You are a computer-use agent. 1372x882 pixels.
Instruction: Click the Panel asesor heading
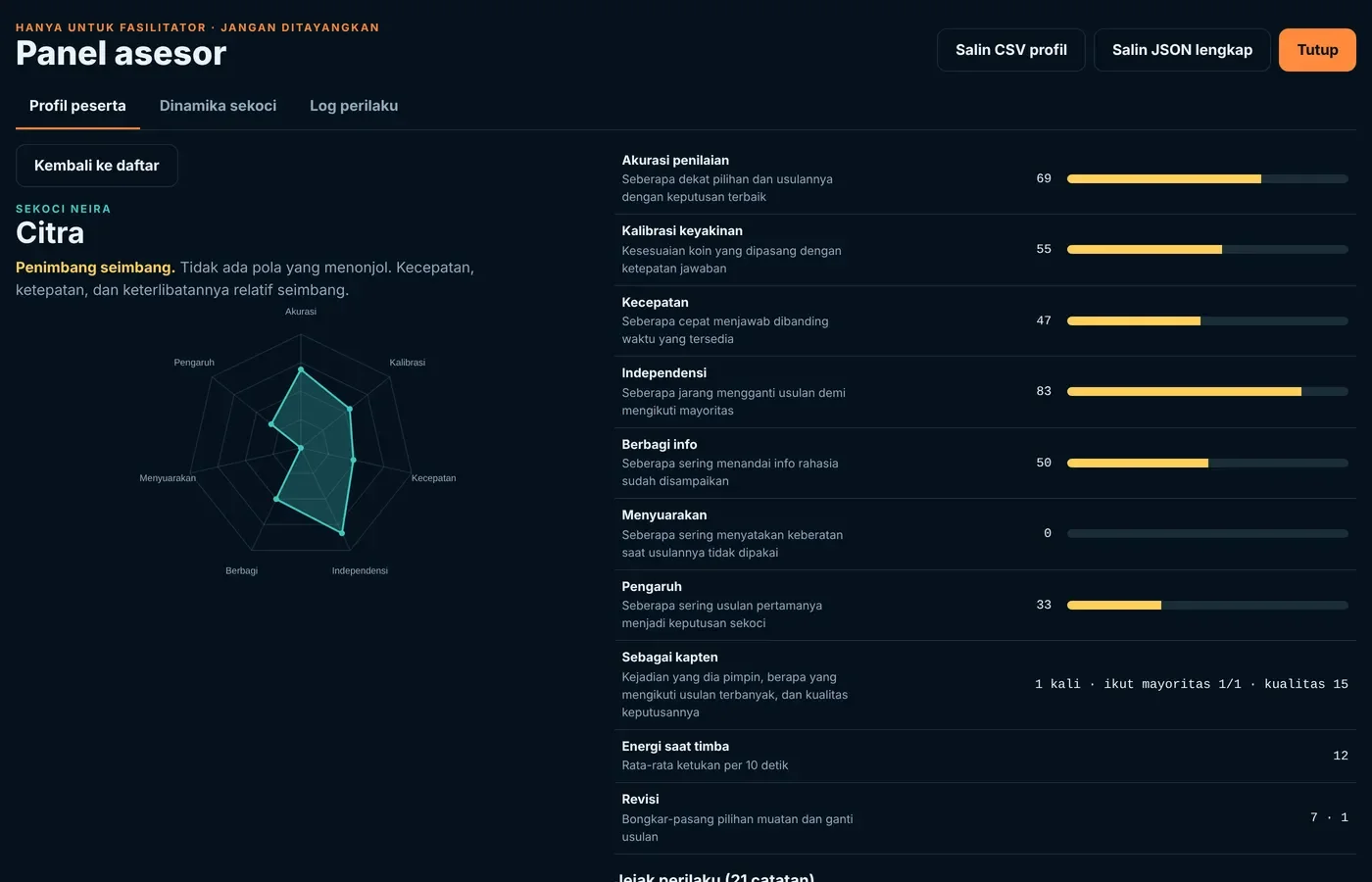[x=122, y=53]
